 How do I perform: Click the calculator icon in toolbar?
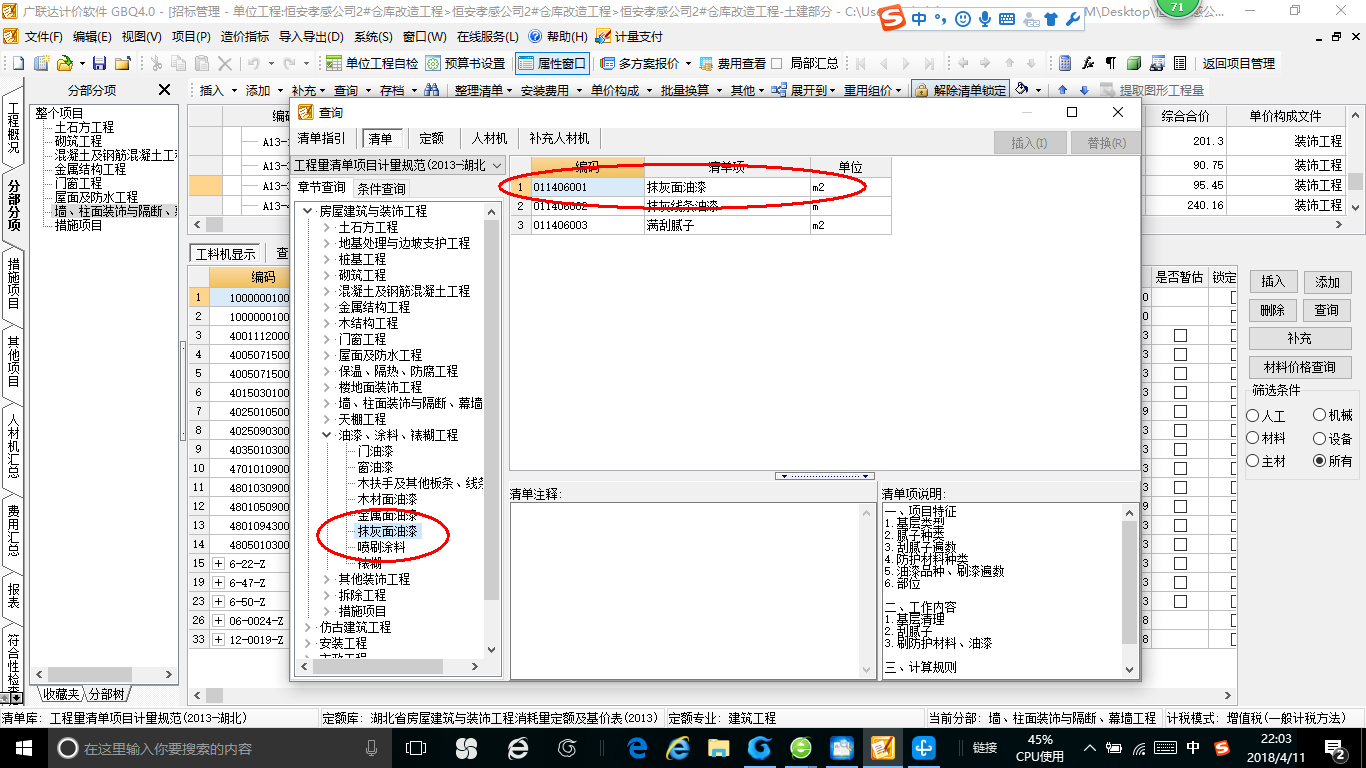[x=1065, y=63]
